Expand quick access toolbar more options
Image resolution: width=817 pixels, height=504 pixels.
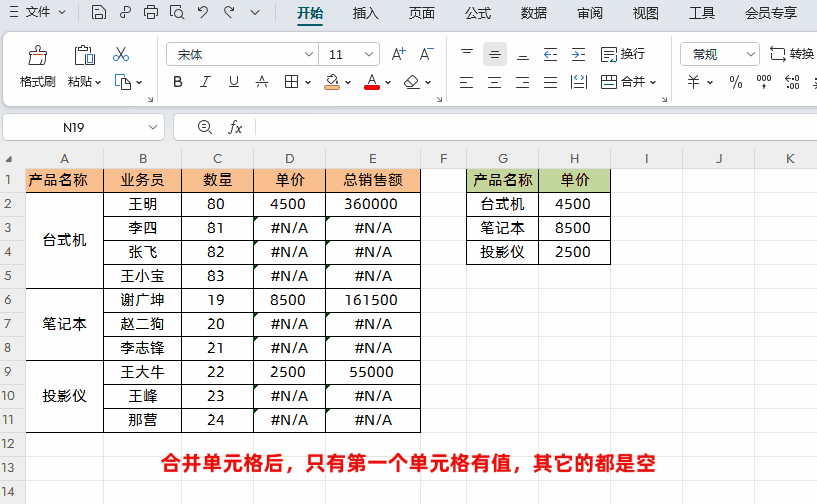(255, 12)
